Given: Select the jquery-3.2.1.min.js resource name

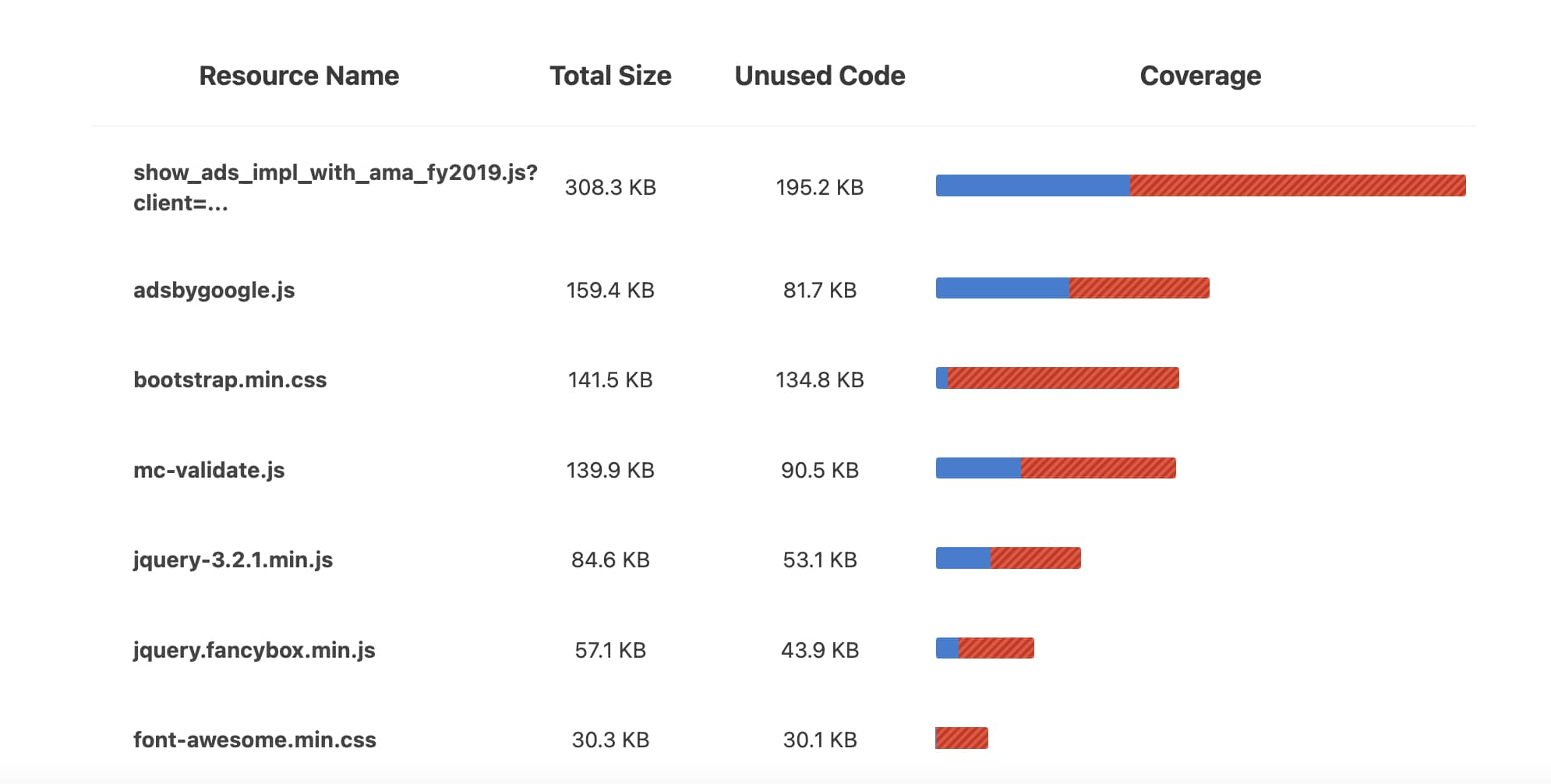Looking at the screenshot, I should click(x=233, y=560).
